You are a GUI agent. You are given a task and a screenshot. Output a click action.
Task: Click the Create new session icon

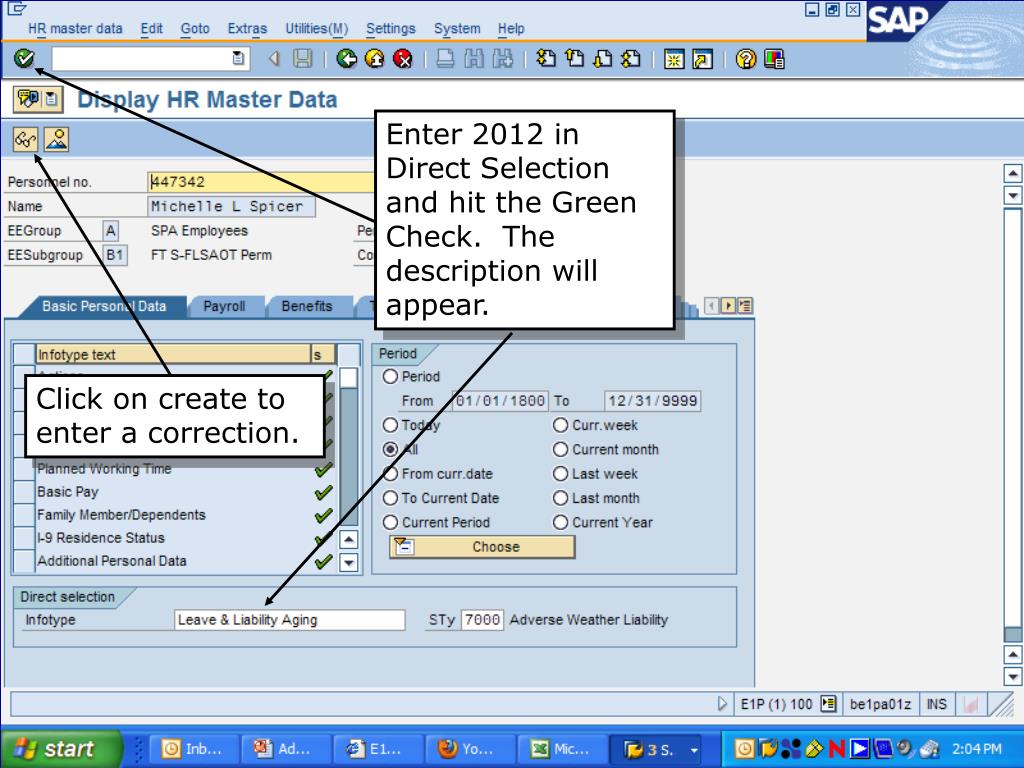point(675,60)
